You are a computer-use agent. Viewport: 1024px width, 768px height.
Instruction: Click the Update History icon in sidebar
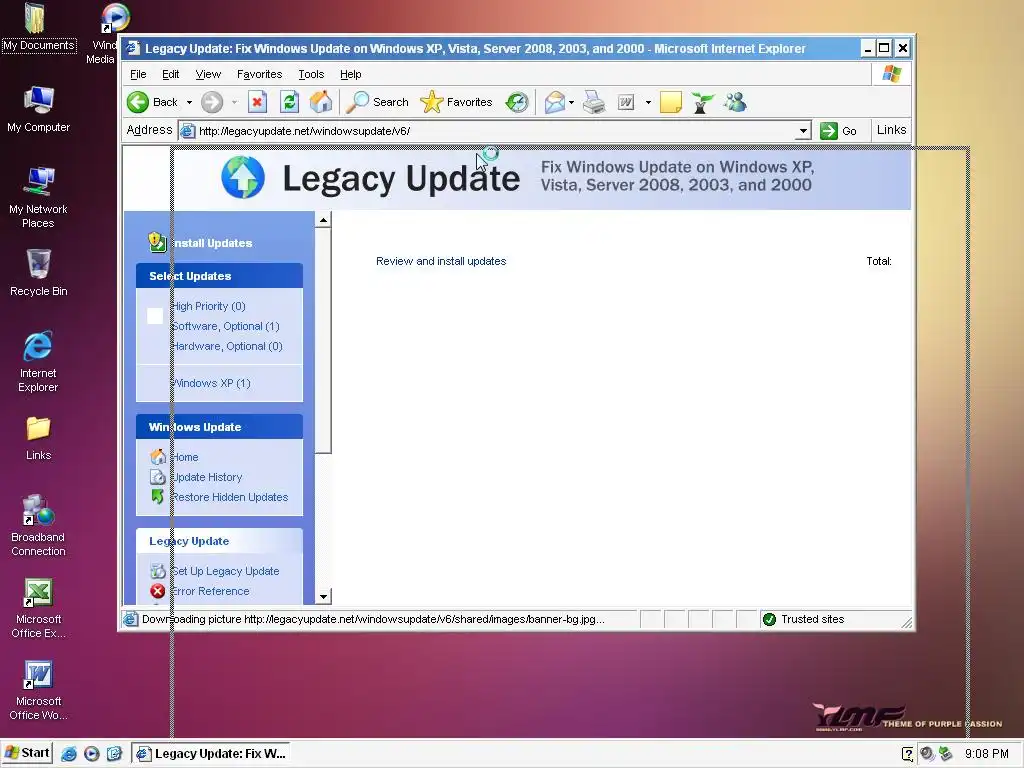pyautogui.click(x=157, y=477)
